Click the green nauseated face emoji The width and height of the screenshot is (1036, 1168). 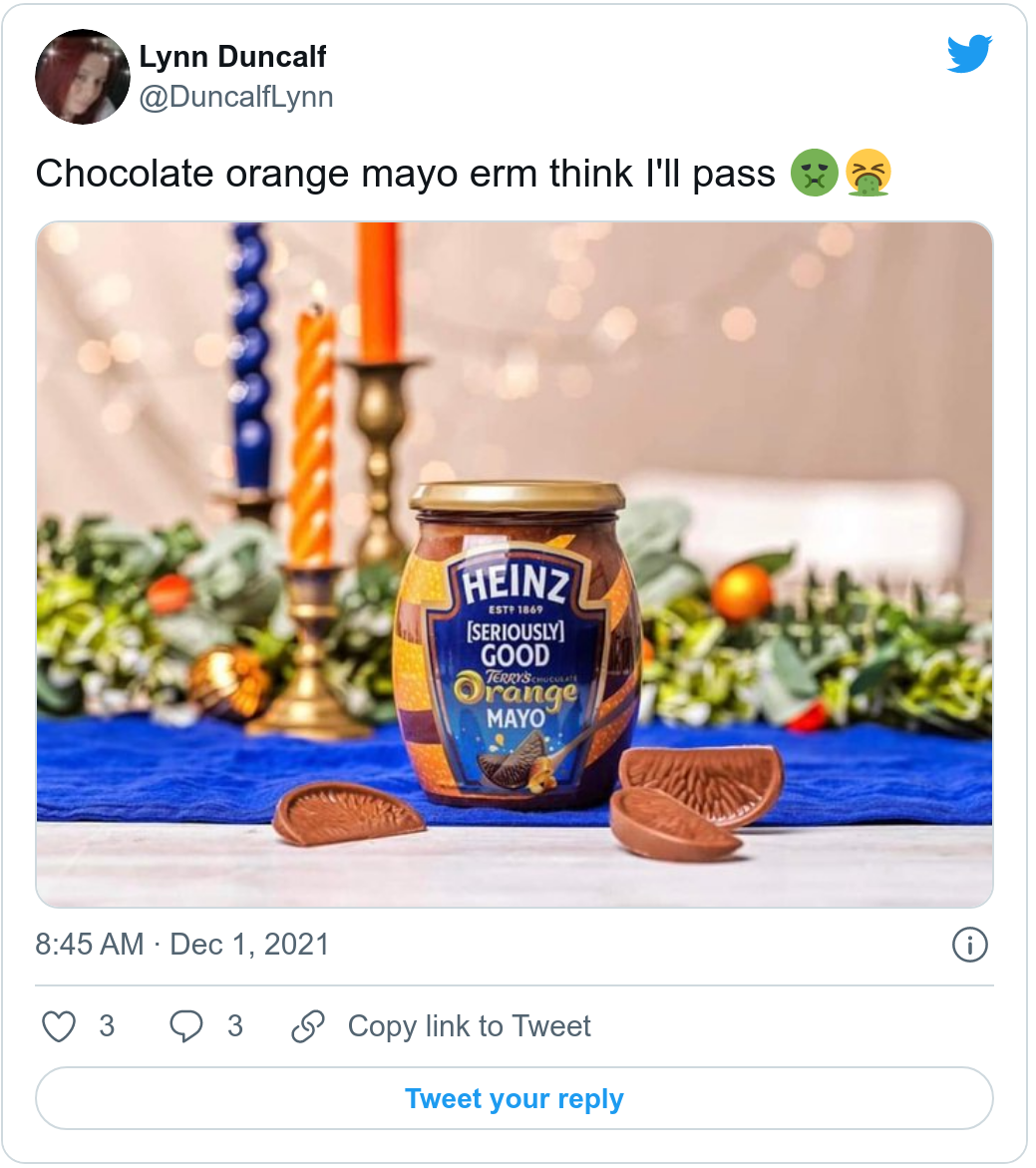[815, 174]
